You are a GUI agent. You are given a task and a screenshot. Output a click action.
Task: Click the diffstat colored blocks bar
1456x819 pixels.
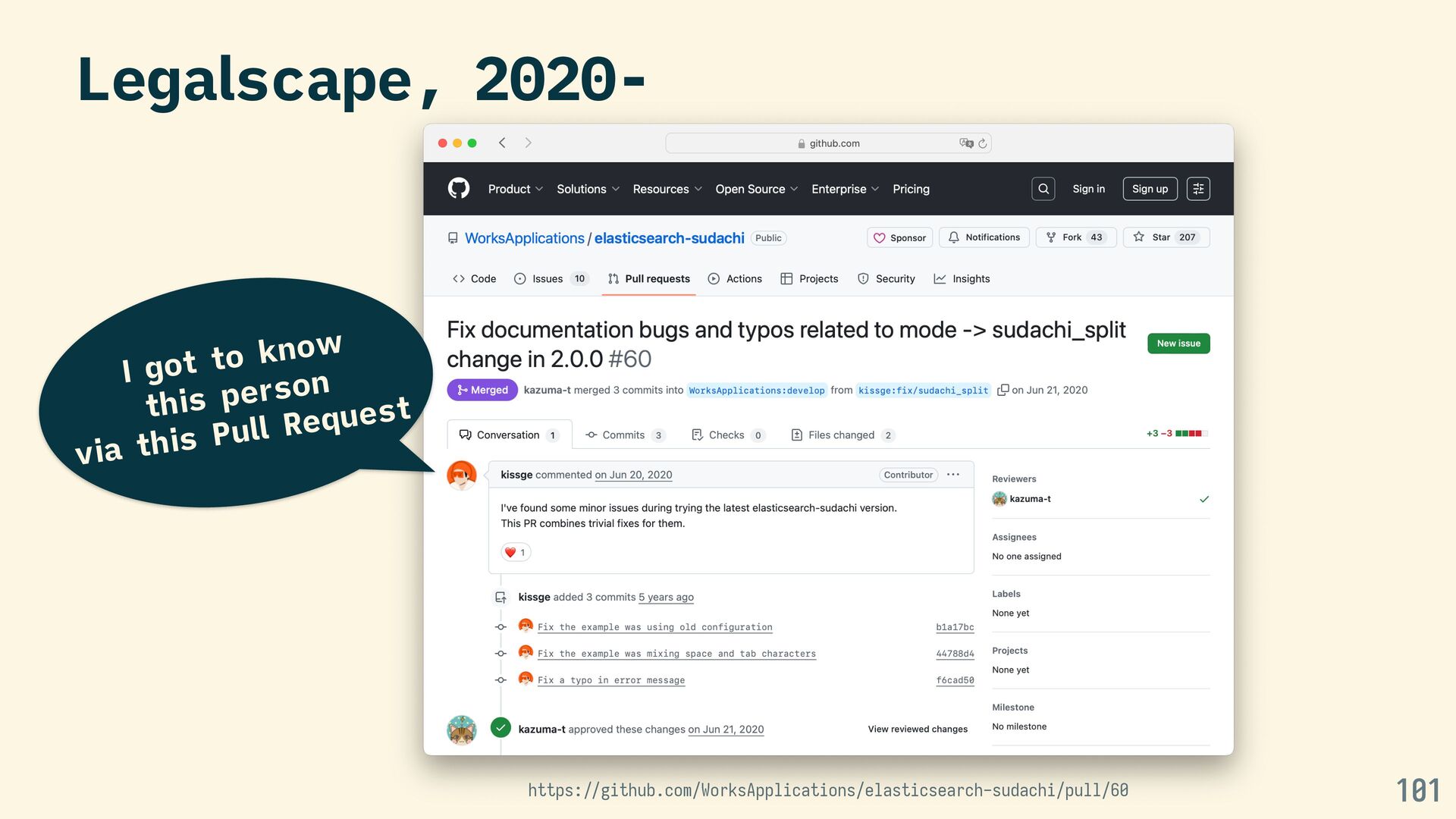1191,434
